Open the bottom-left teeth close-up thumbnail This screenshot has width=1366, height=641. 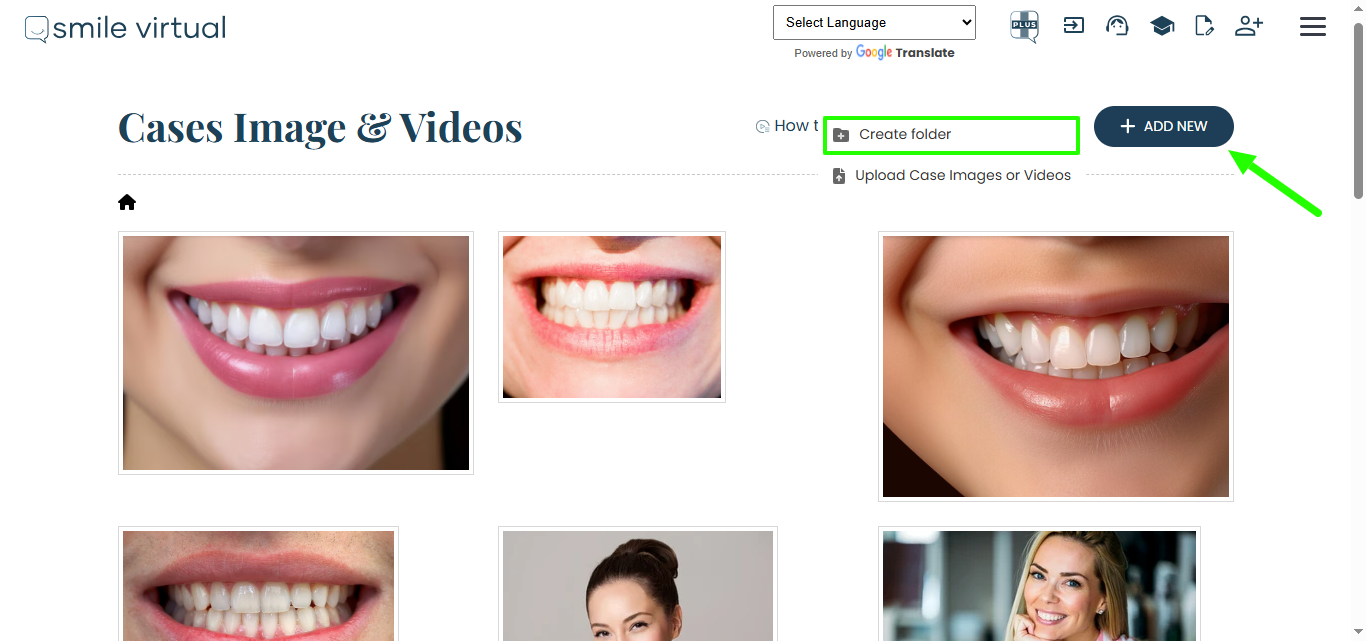258,584
